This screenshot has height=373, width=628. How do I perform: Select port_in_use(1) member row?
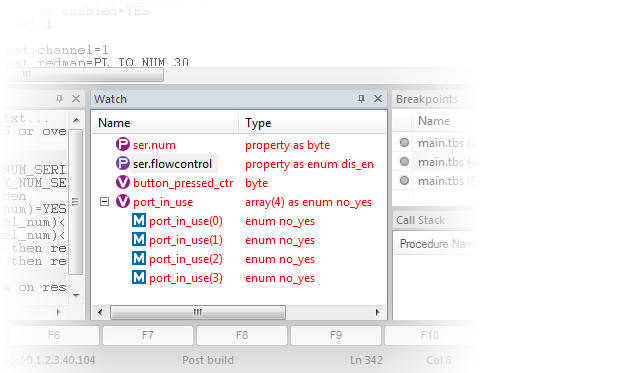(x=186, y=240)
